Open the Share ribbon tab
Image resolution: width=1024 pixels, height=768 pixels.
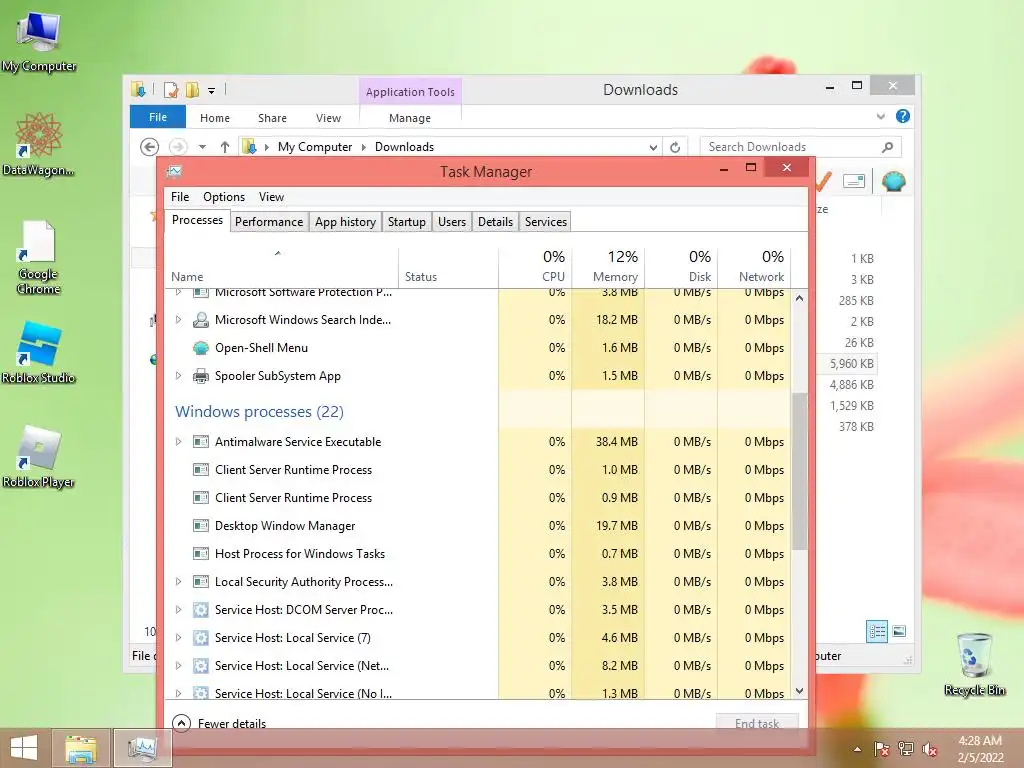click(272, 118)
